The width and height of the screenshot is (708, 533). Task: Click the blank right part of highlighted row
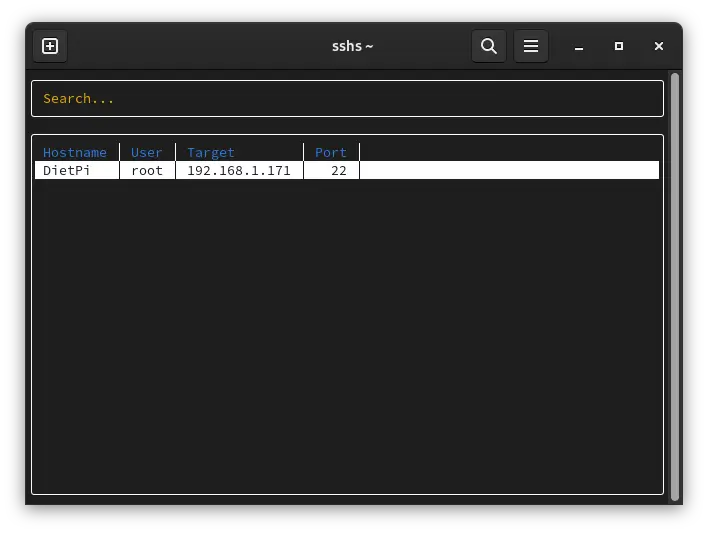(x=508, y=171)
